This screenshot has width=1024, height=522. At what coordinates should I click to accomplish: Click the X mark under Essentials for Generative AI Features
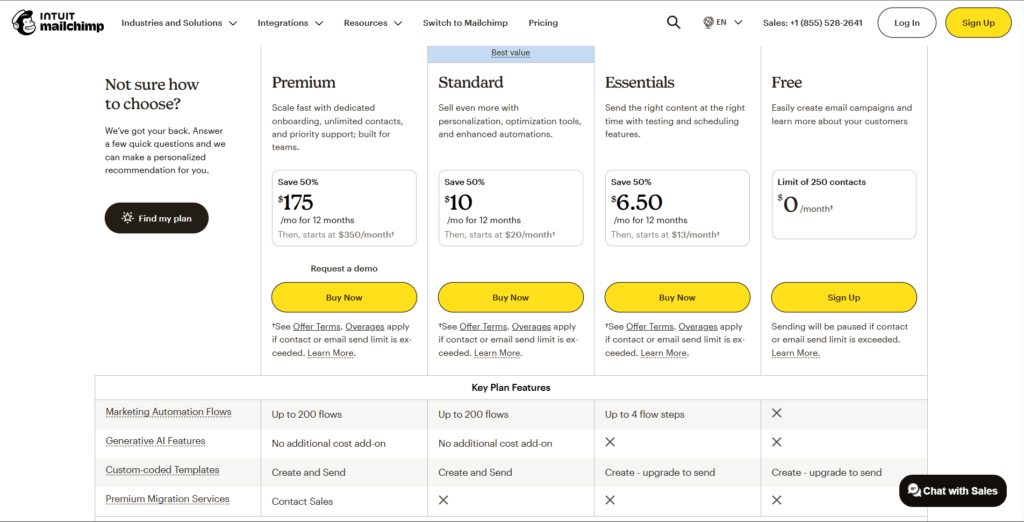(610, 442)
